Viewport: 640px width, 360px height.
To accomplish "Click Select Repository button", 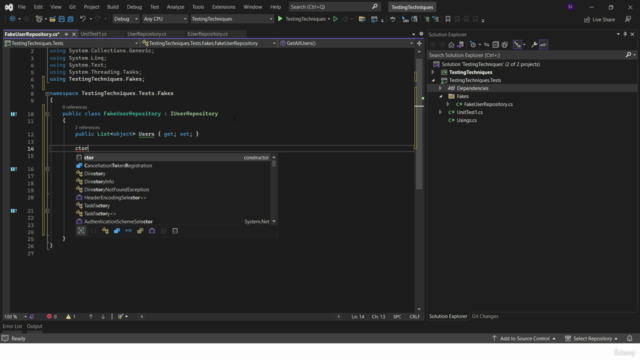I will click(592, 339).
